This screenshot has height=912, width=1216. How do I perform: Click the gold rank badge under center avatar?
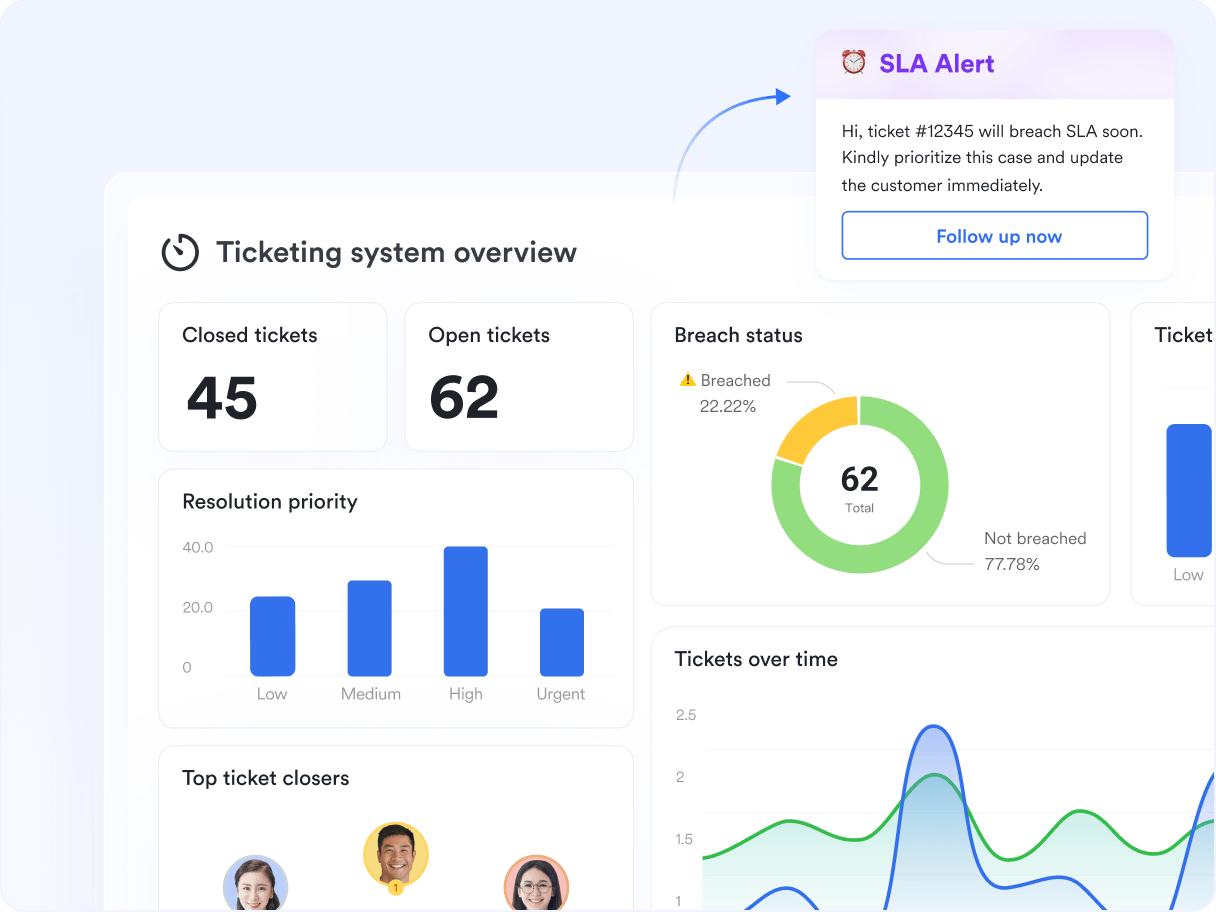click(396, 887)
